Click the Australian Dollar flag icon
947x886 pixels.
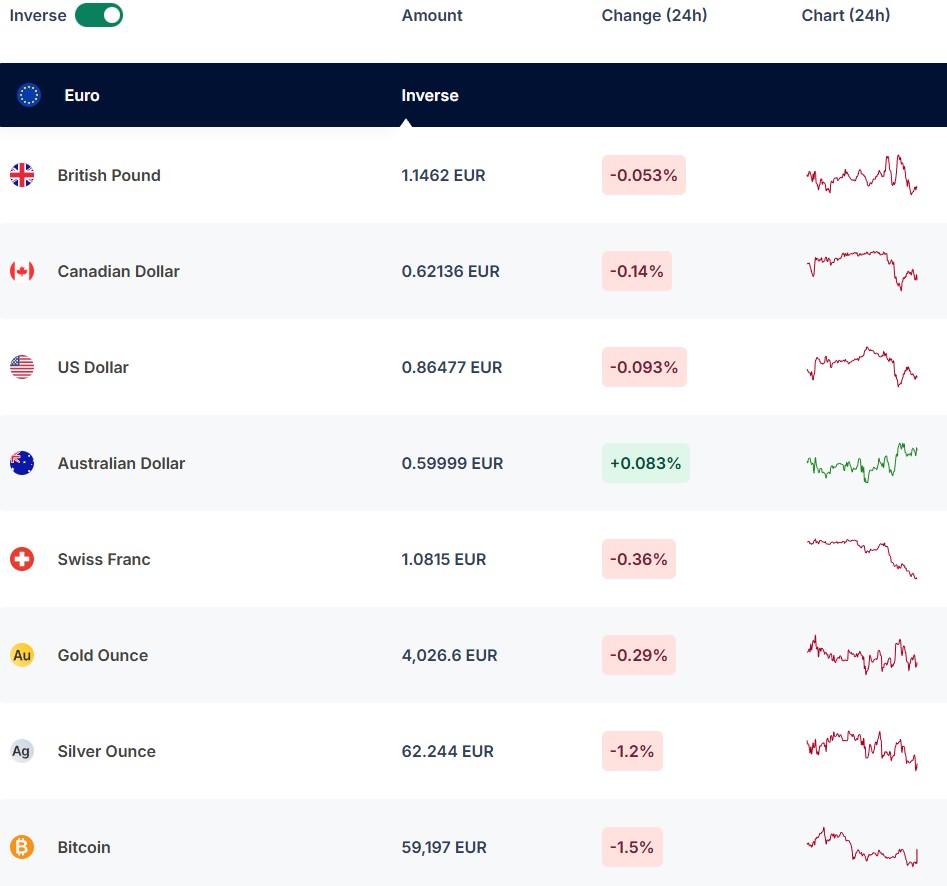point(22,463)
